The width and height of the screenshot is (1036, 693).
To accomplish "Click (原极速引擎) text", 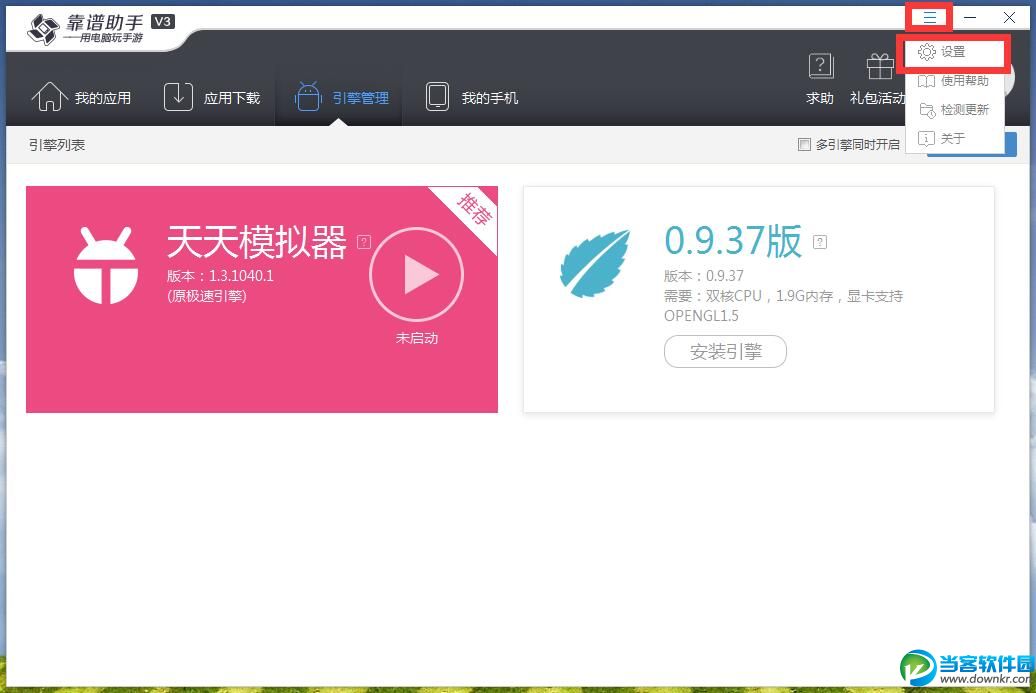I will pos(206,296).
